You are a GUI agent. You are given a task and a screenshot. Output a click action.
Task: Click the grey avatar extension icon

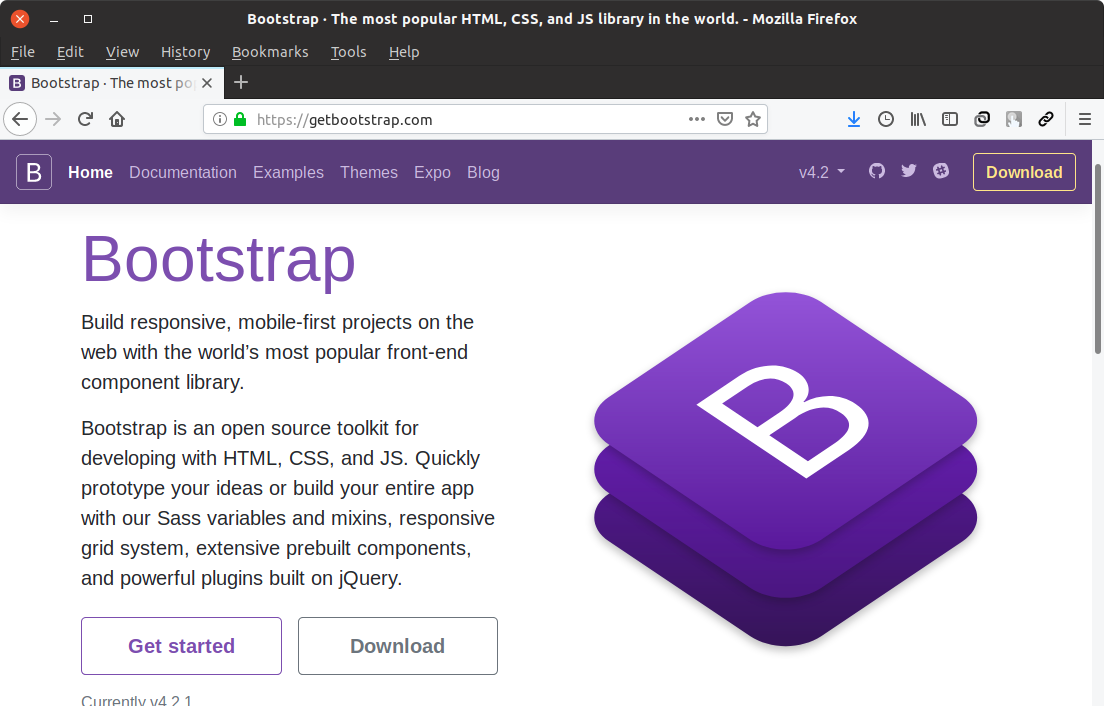coord(1014,119)
